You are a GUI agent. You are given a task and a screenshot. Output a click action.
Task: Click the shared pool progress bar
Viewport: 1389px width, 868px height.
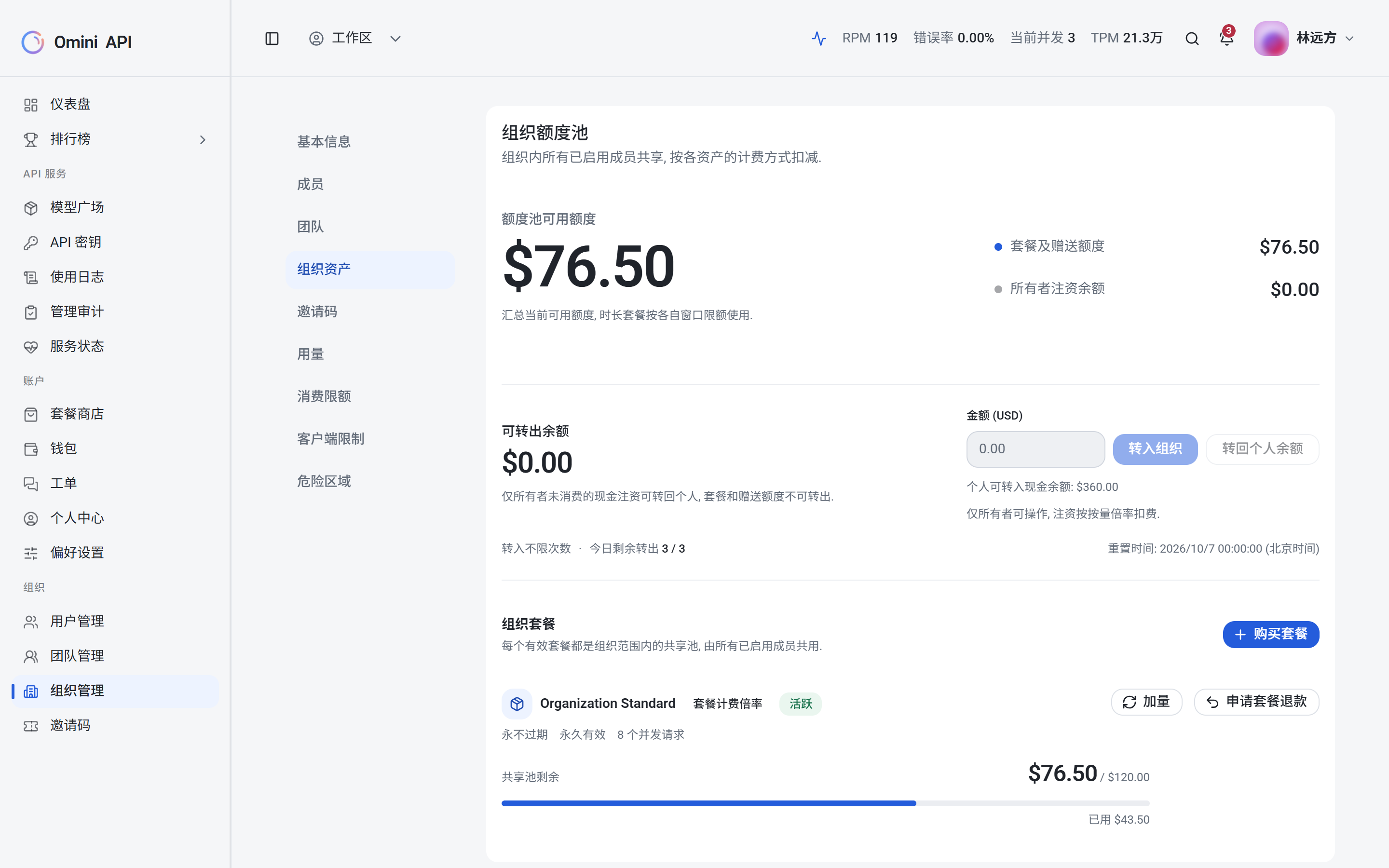pyautogui.click(x=825, y=804)
